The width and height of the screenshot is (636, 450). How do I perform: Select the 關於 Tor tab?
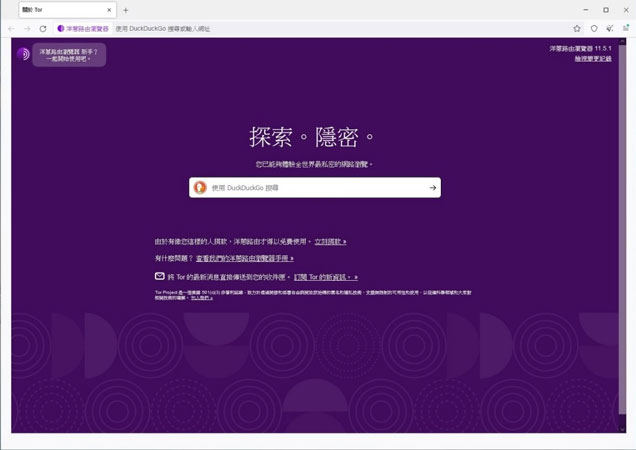point(67,10)
